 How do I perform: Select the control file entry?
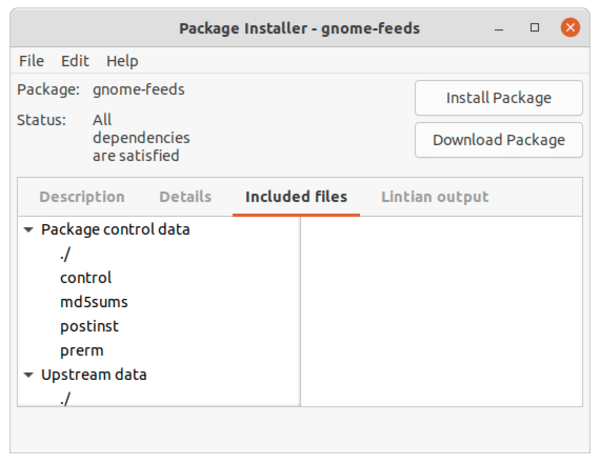pos(86,278)
